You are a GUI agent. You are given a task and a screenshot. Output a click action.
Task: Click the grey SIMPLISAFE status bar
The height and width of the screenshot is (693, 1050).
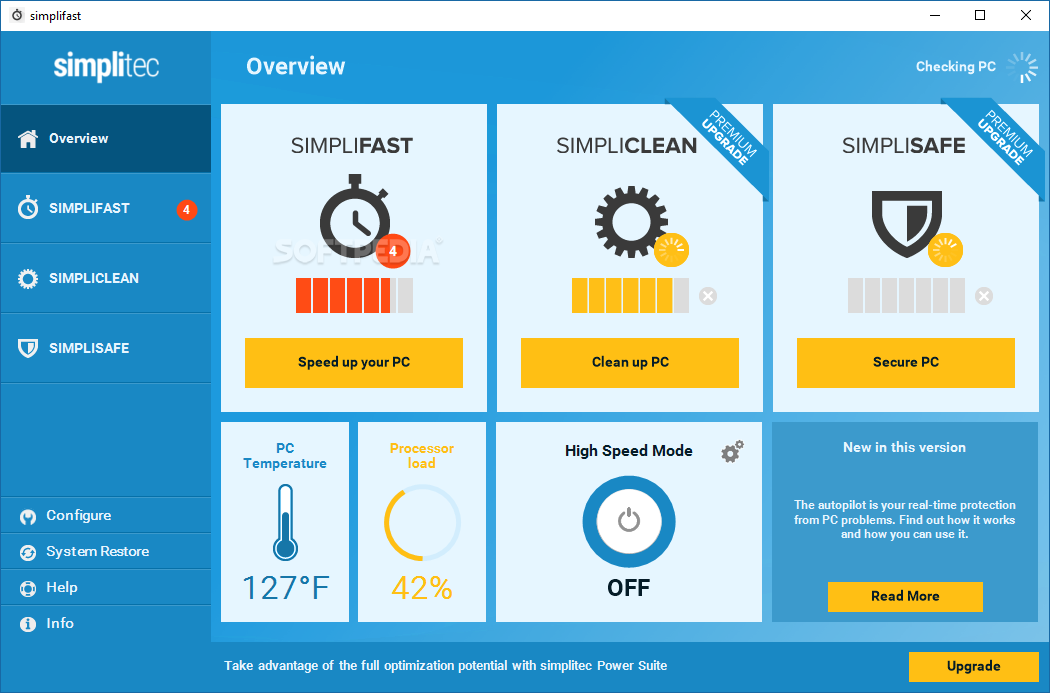pos(906,295)
